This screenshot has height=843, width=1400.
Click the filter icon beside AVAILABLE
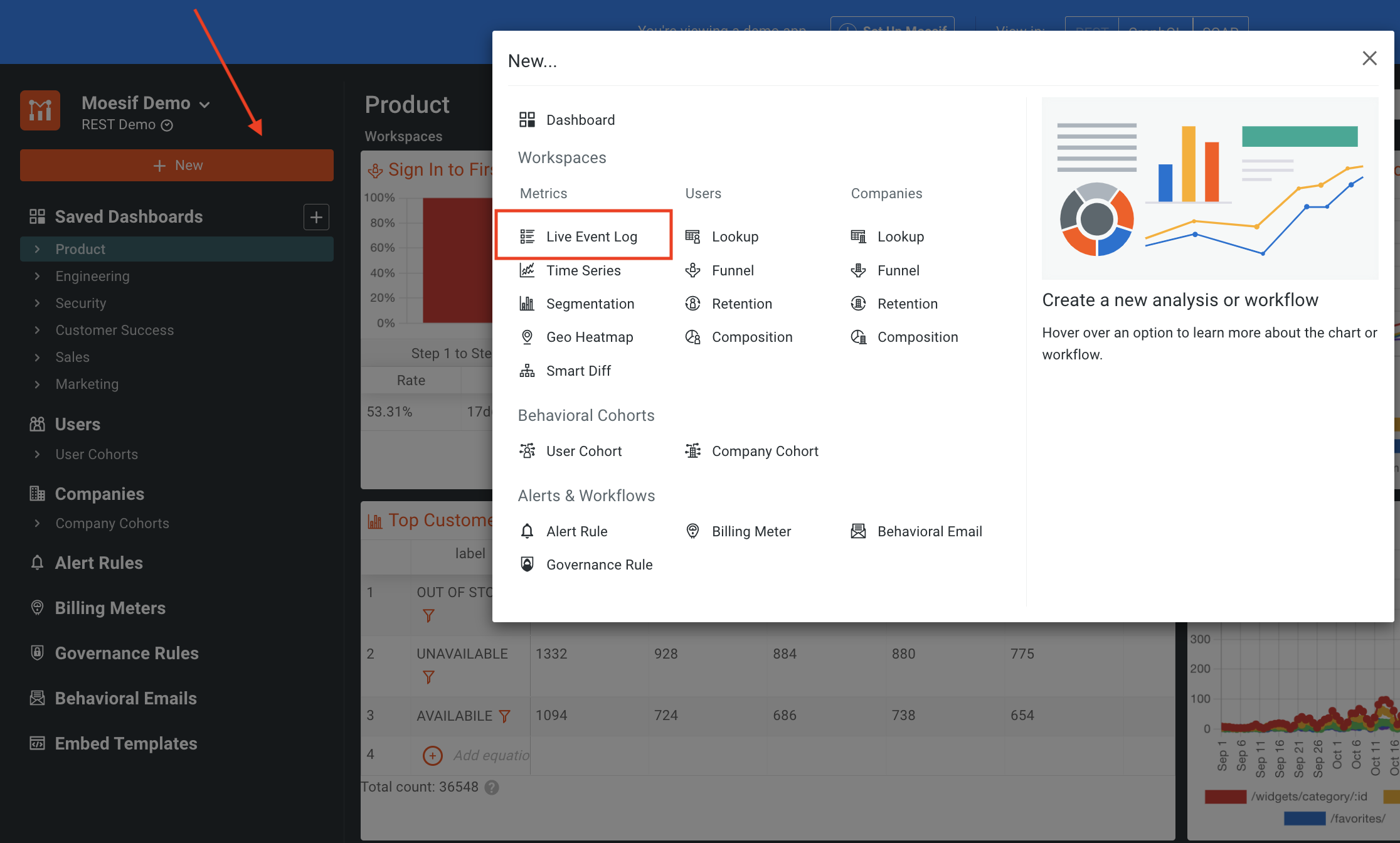504,716
